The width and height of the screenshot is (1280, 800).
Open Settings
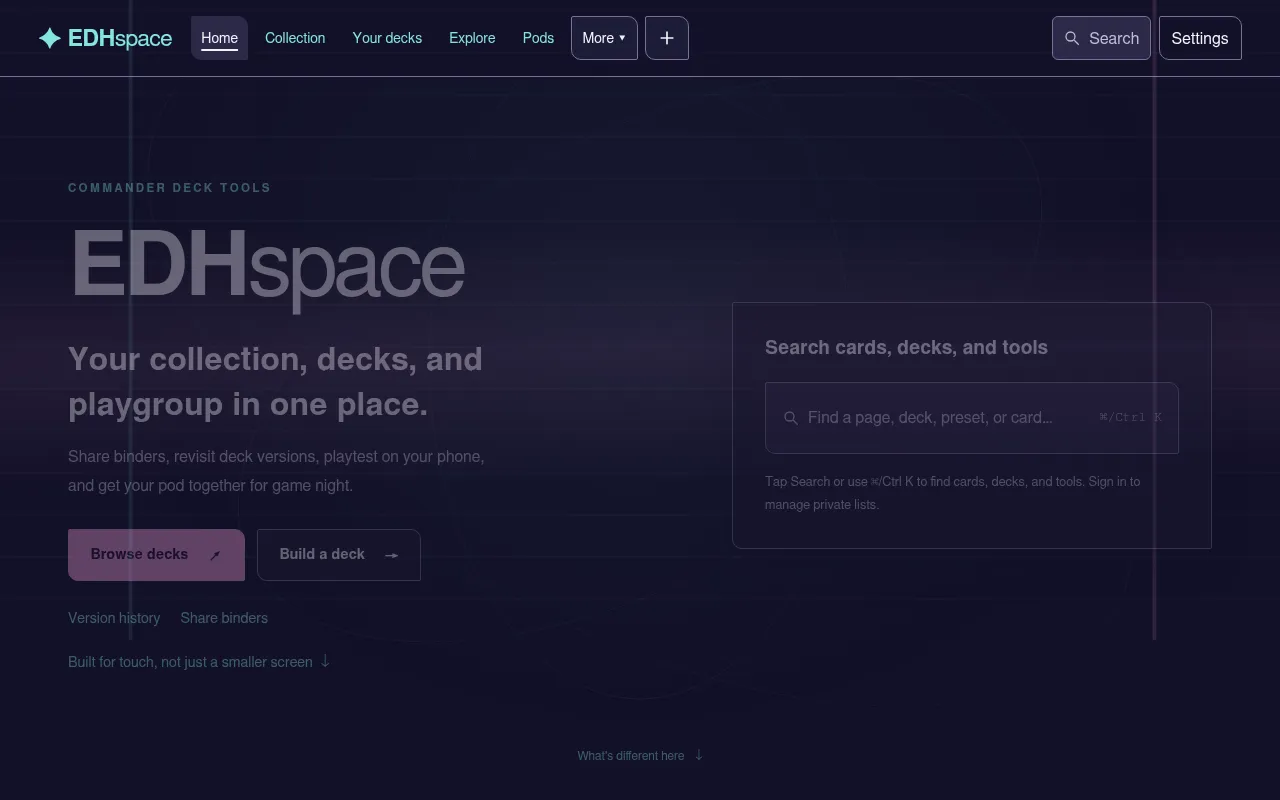1200,38
